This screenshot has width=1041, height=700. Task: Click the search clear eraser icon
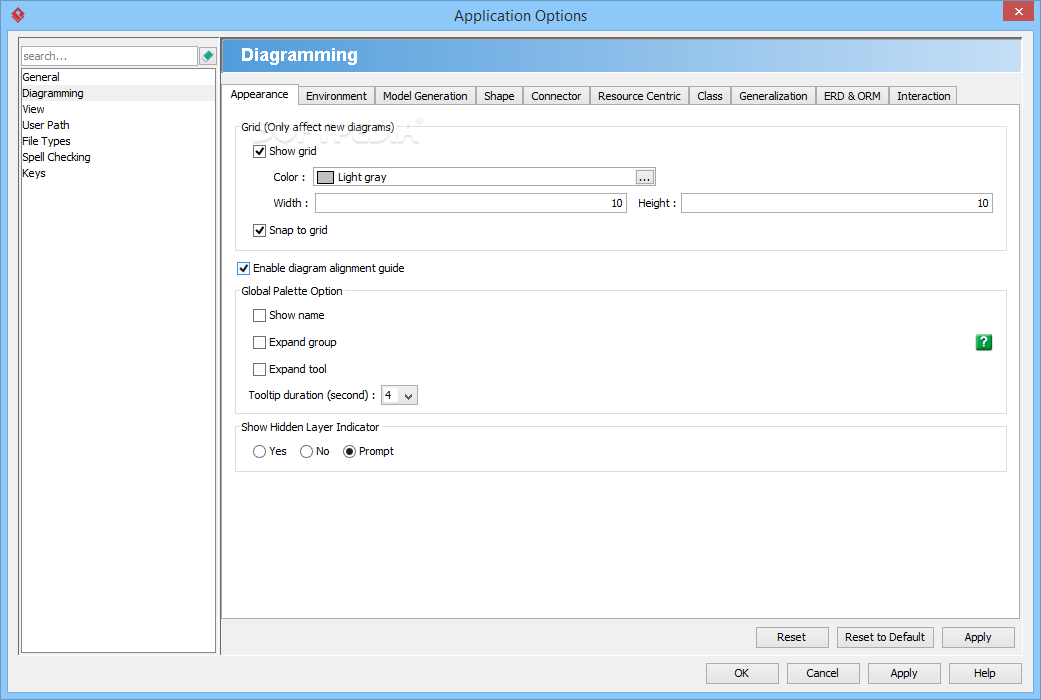pyautogui.click(x=208, y=56)
